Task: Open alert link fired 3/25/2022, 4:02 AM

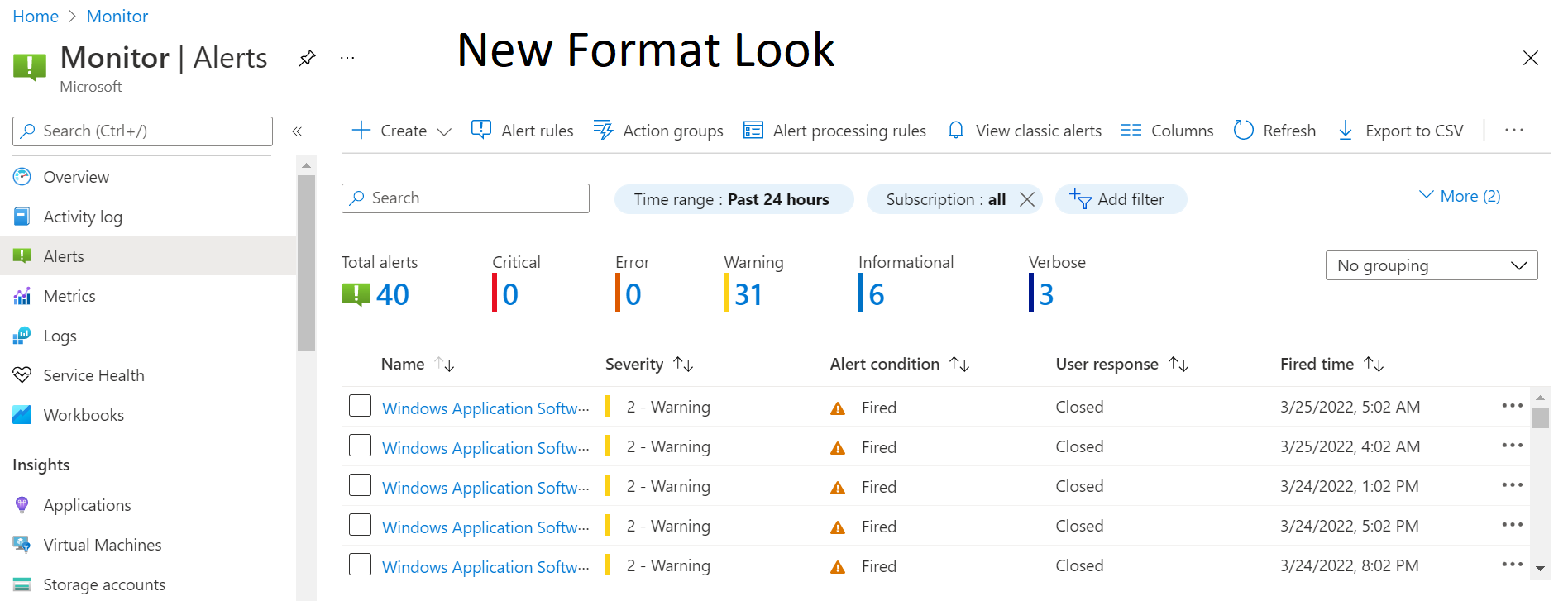Action: pyautogui.click(x=485, y=447)
